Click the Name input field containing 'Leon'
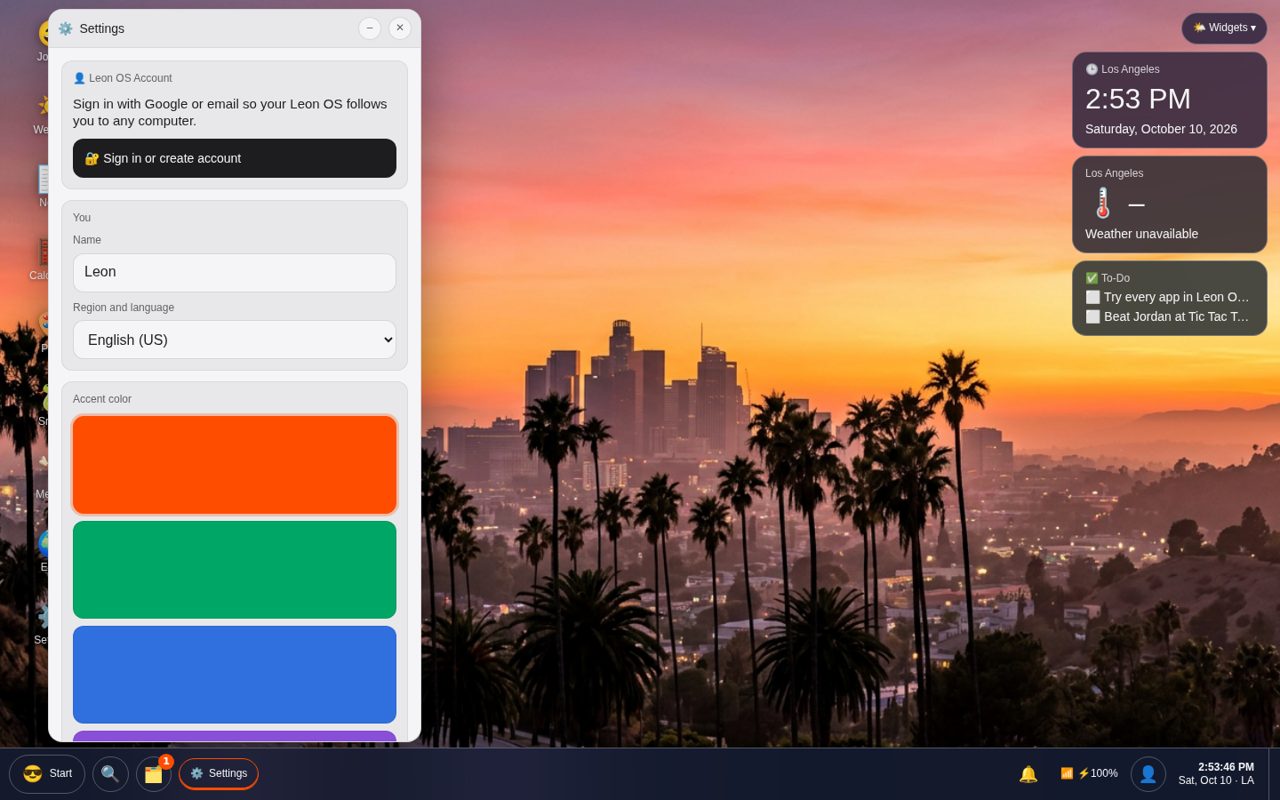Image resolution: width=1280 pixels, height=800 pixels. click(235, 272)
